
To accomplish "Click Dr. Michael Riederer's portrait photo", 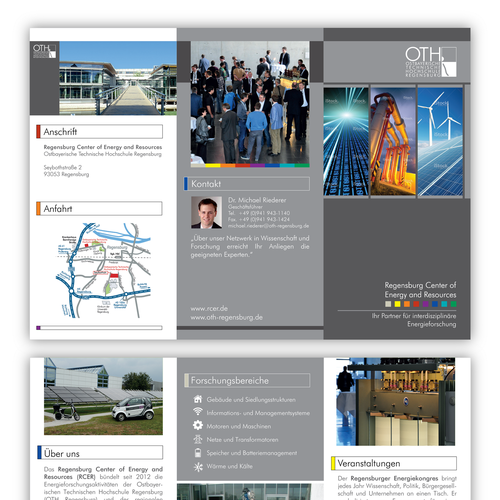I will 206,212.
